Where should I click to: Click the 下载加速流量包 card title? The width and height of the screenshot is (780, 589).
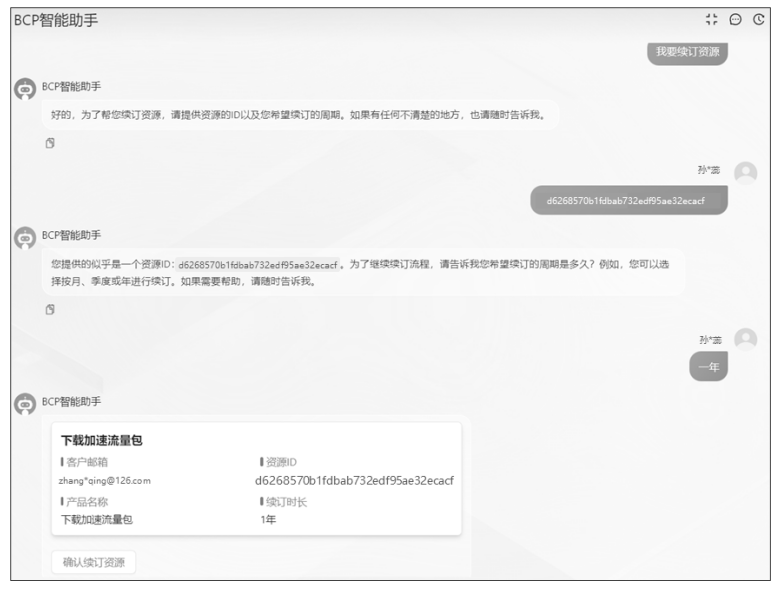tap(101, 440)
